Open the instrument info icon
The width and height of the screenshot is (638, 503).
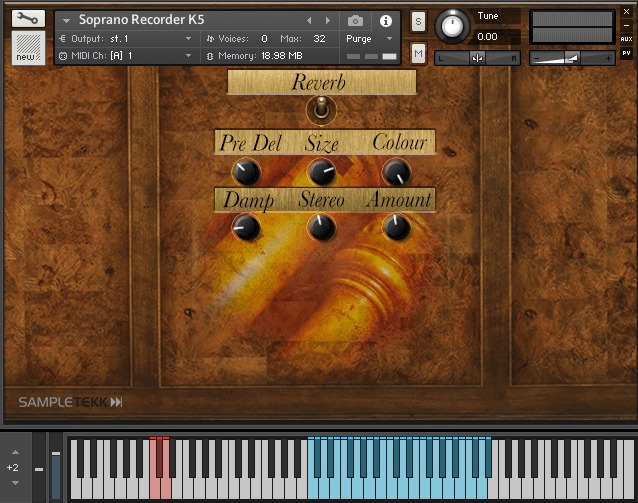tap(386, 20)
